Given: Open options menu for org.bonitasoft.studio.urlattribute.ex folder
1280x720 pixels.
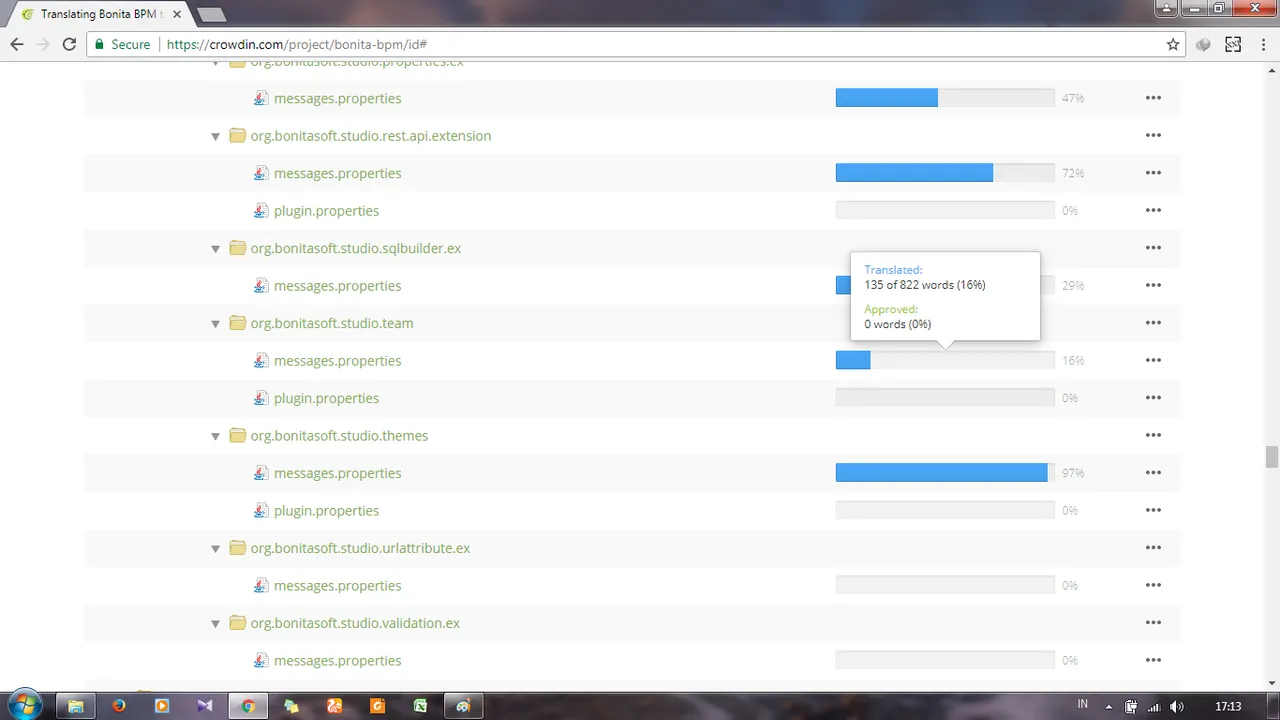Looking at the screenshot, I should click(1153, 548).
